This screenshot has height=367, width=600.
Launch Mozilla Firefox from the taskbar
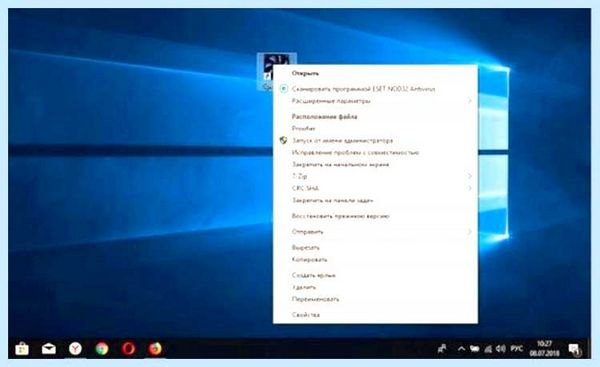pyautogui.click(x=155, y=349)
